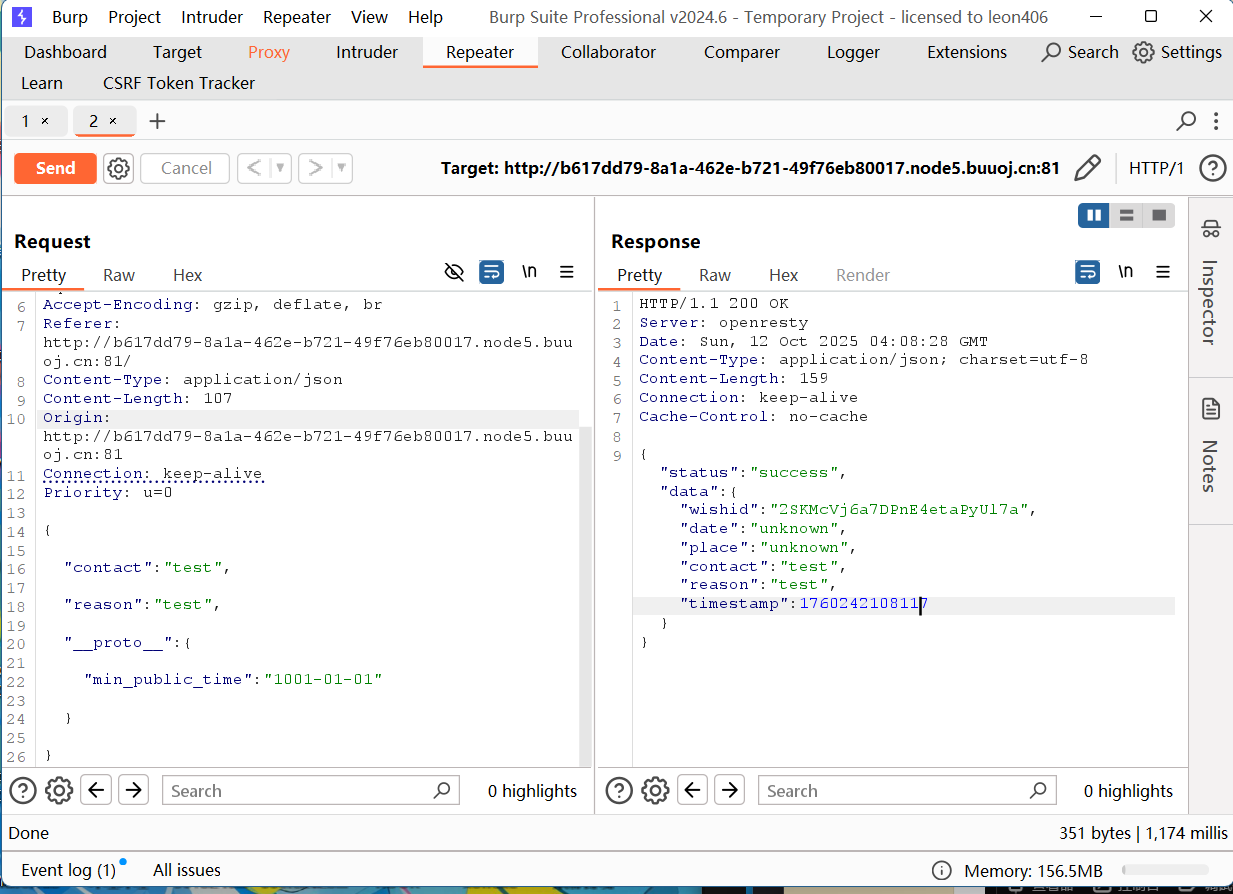Toggle hidden characters eye icon in Request
This screenshot has width=1233, height=894.
click(454, 272)
